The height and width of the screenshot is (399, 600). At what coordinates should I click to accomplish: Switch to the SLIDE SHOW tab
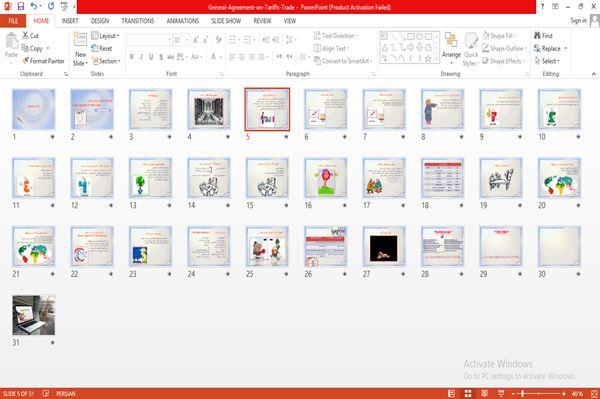pyautogui.click(x=226, y=21)
